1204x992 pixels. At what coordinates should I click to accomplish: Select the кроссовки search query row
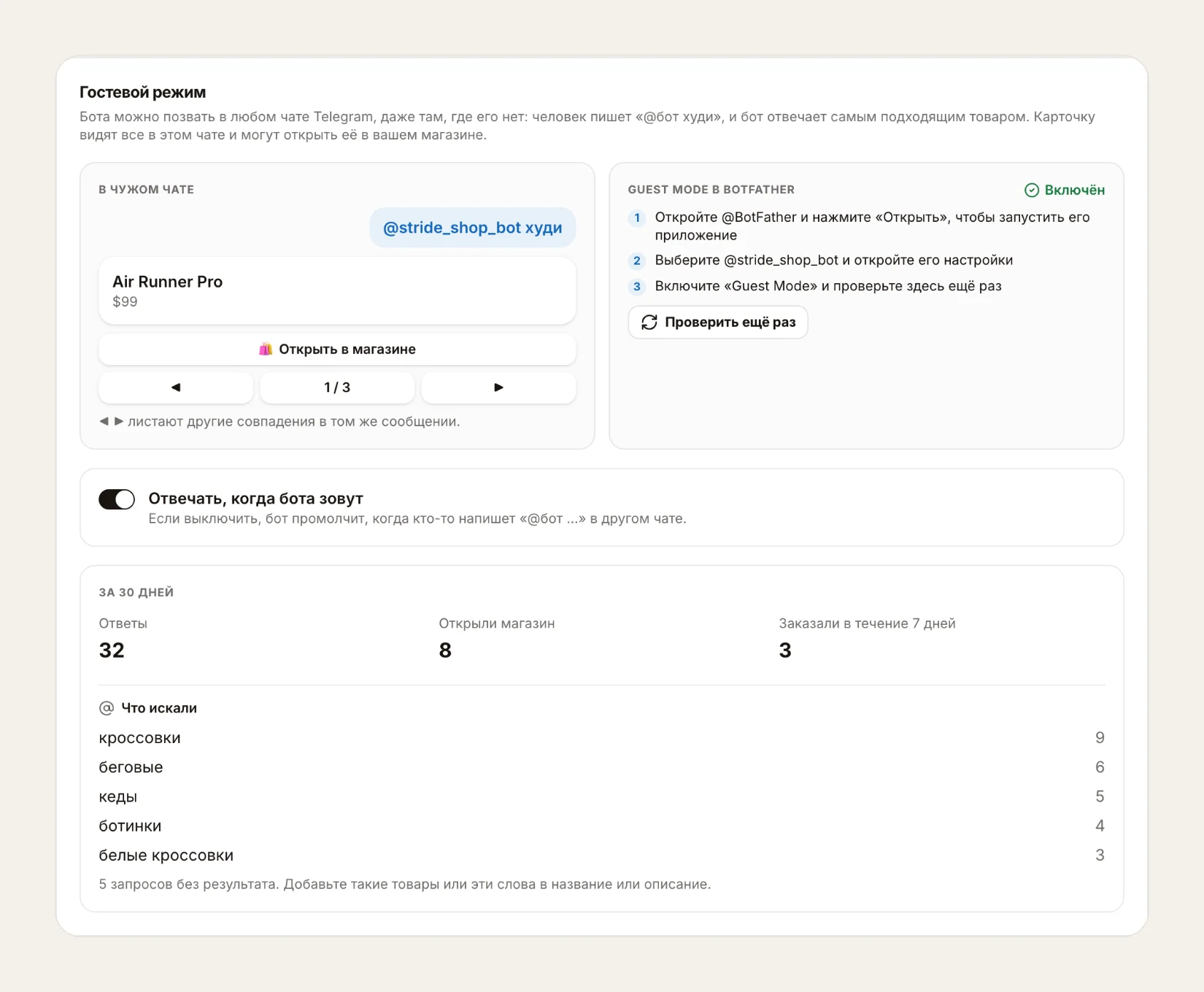tap(602, 738)
